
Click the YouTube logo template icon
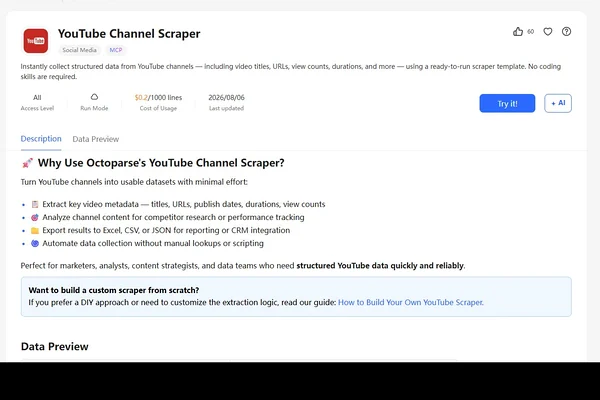point(36,41)
